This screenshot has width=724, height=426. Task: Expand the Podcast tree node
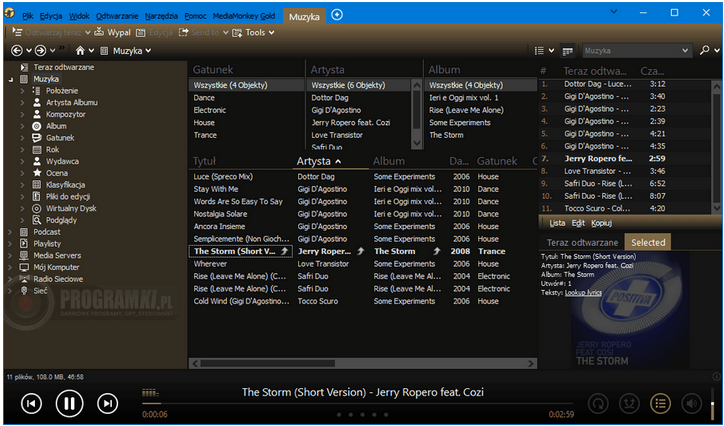click(x=10, y=232)
